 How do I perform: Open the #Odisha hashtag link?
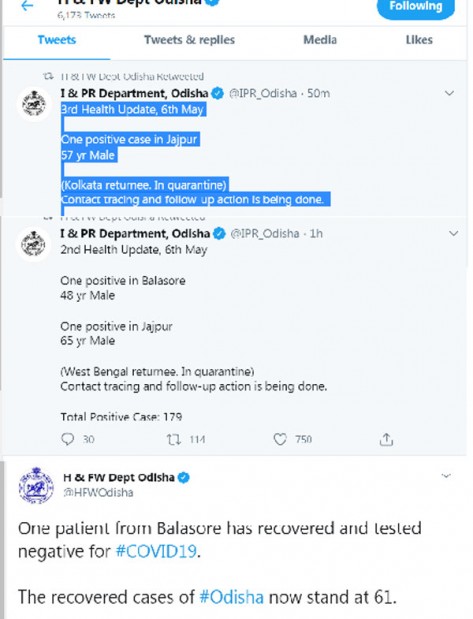click(231, 597)
